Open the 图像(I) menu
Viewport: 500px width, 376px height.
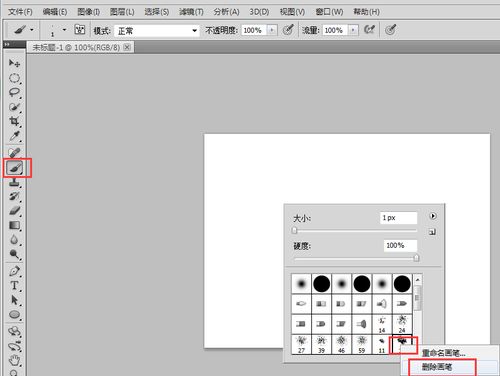coord(89,12)
